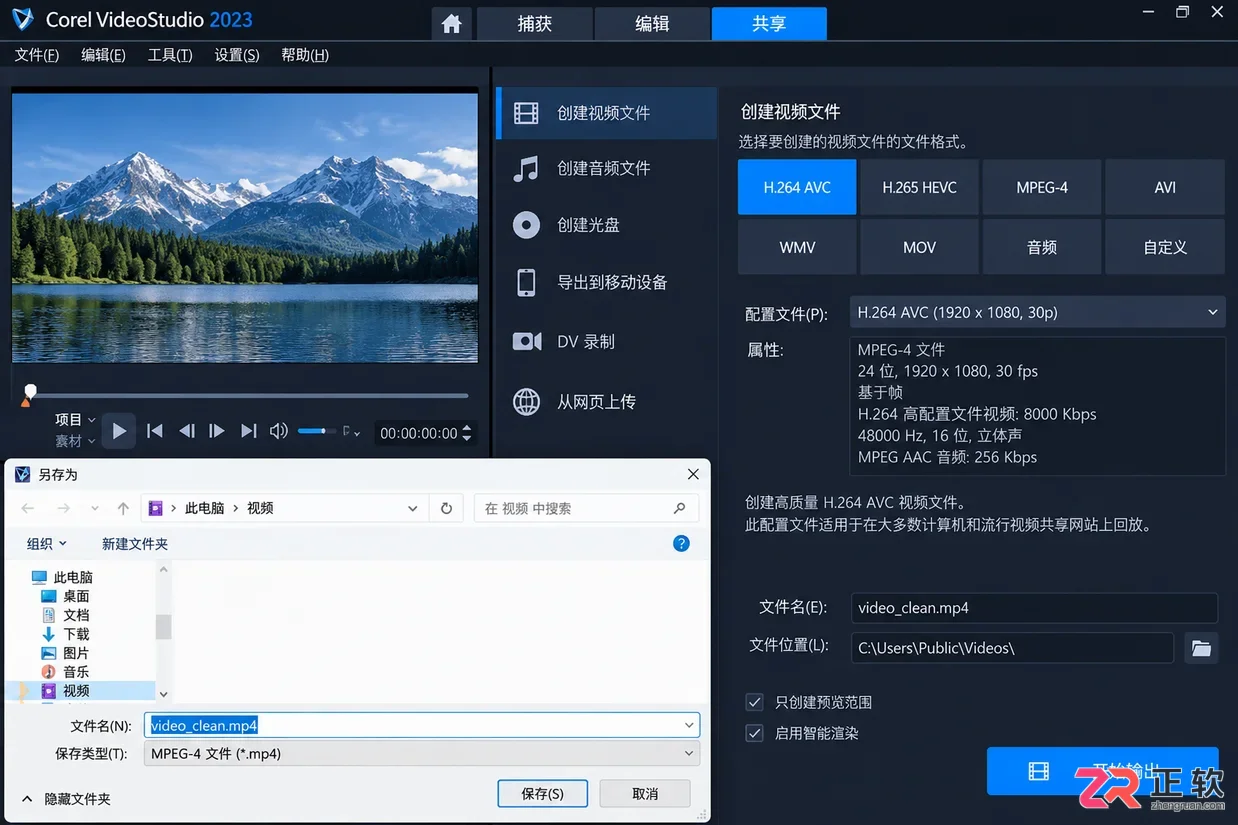Step forward one frame in preview
Screen dimensions: 1238x825
pos(216,431)
